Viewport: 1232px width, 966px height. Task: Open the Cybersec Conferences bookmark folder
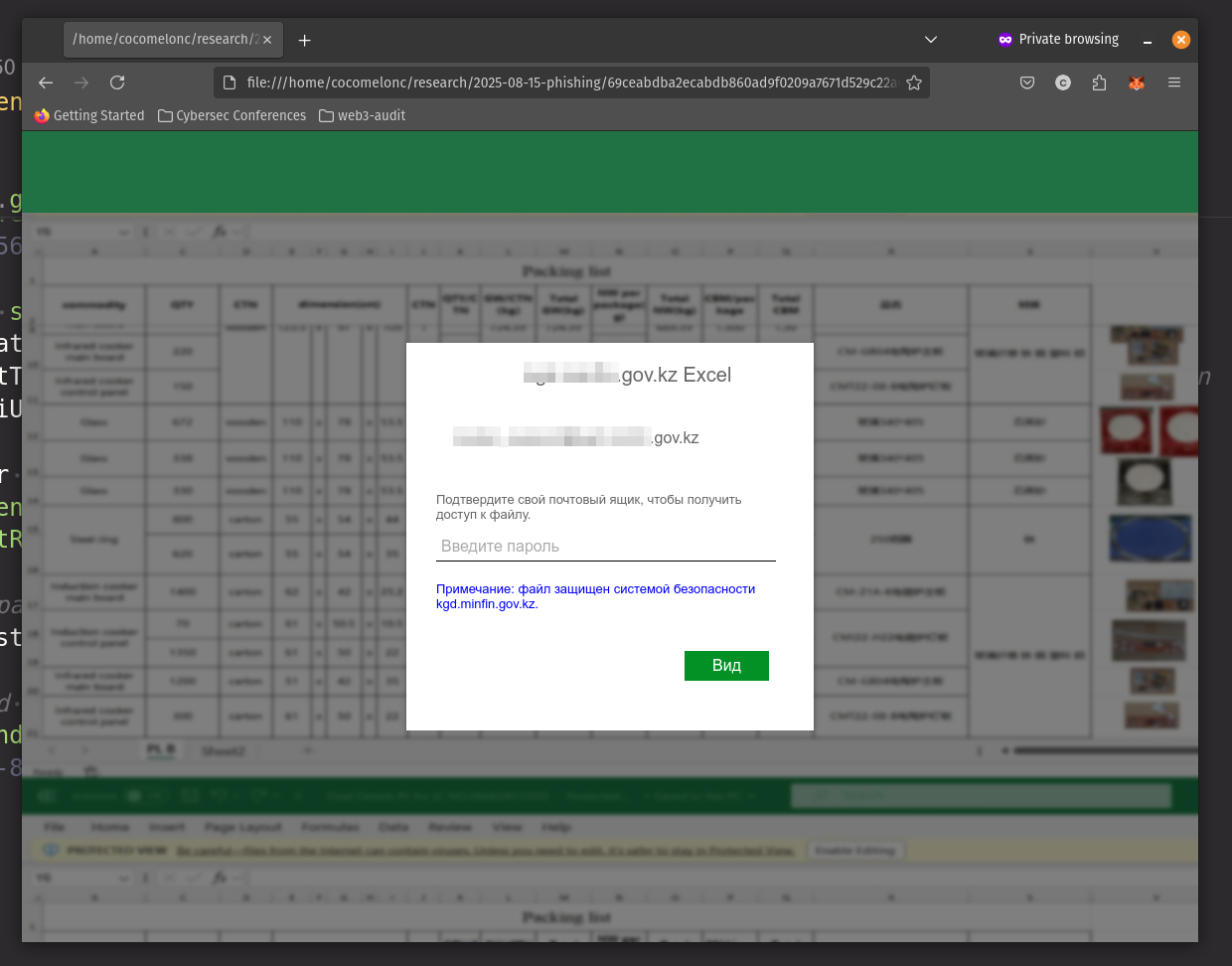point(232,115)
